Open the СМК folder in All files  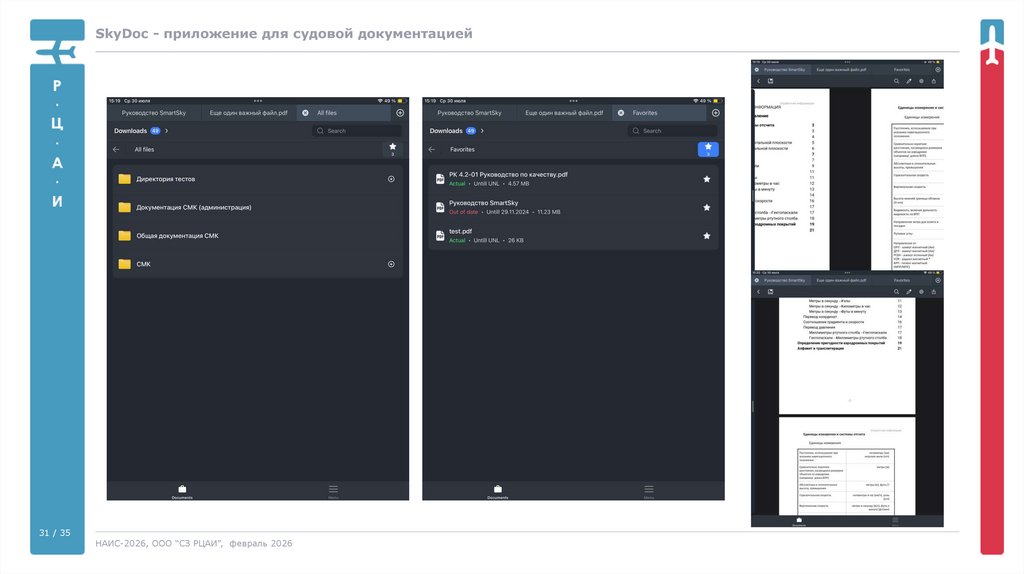257,264
